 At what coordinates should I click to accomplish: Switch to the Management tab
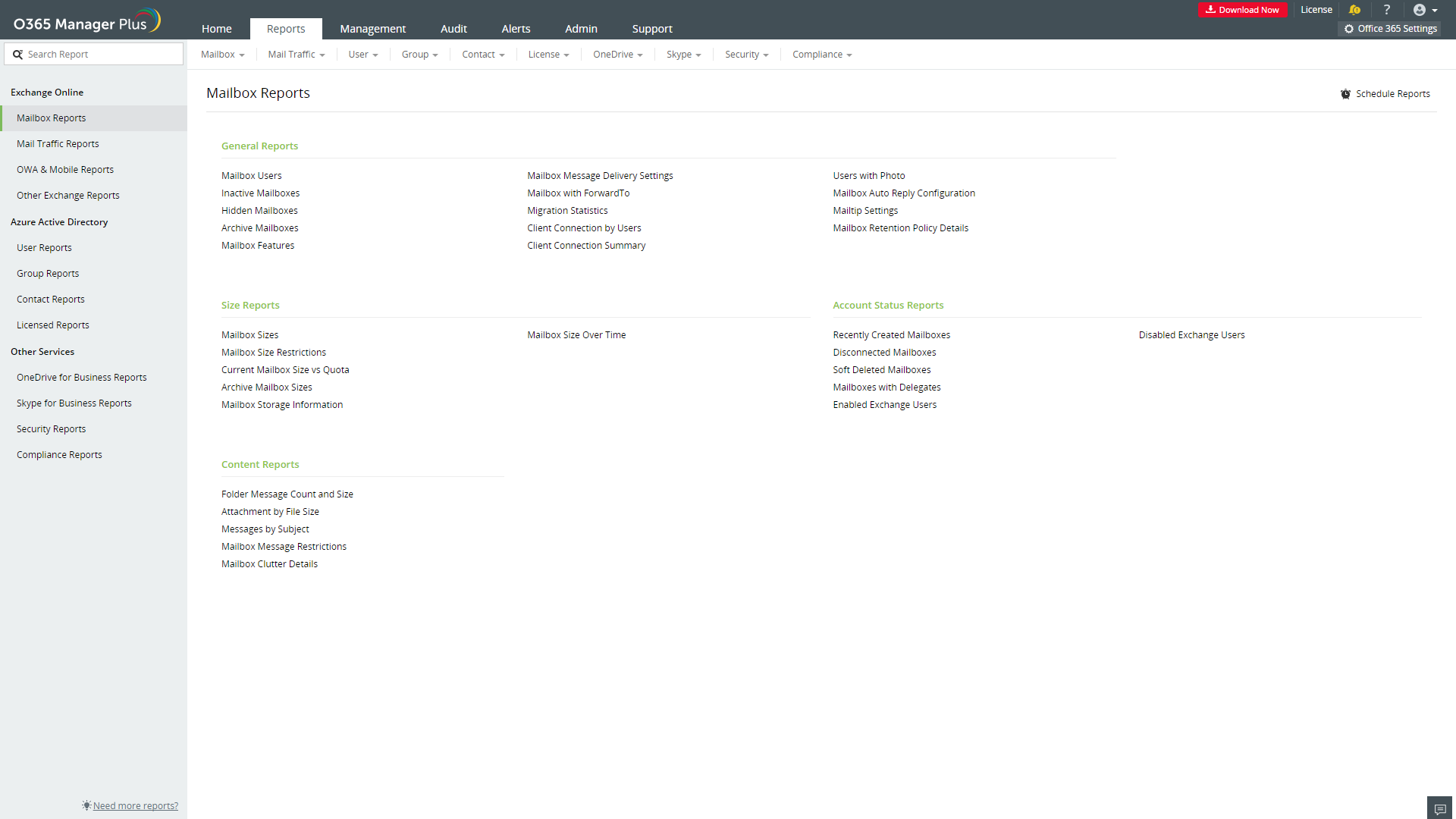point(372,29)
